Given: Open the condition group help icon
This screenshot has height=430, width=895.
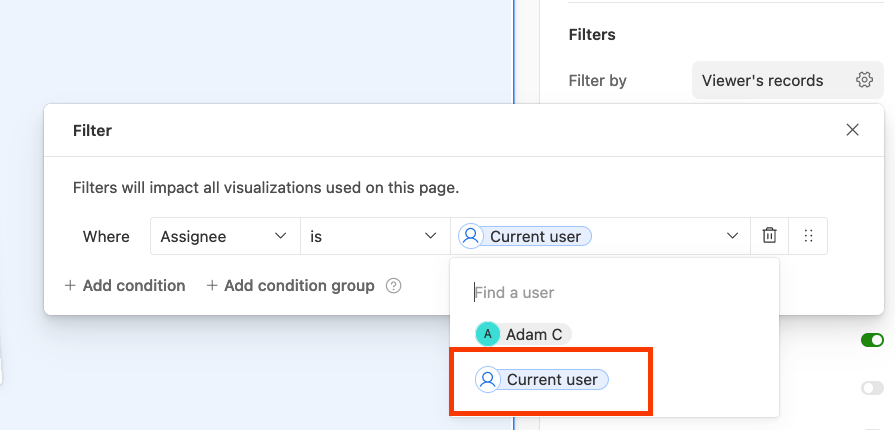Looking at the screenshot, I should pos(393,286).
